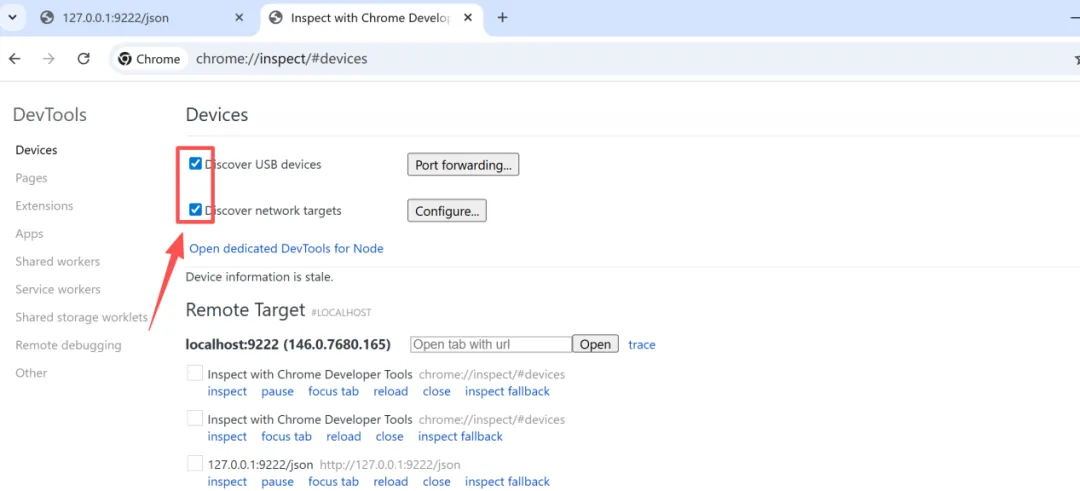Viewport: 1080px width, 491px height.
Task: Open the tab search chevron in tab strip
Action: [12, 18]
